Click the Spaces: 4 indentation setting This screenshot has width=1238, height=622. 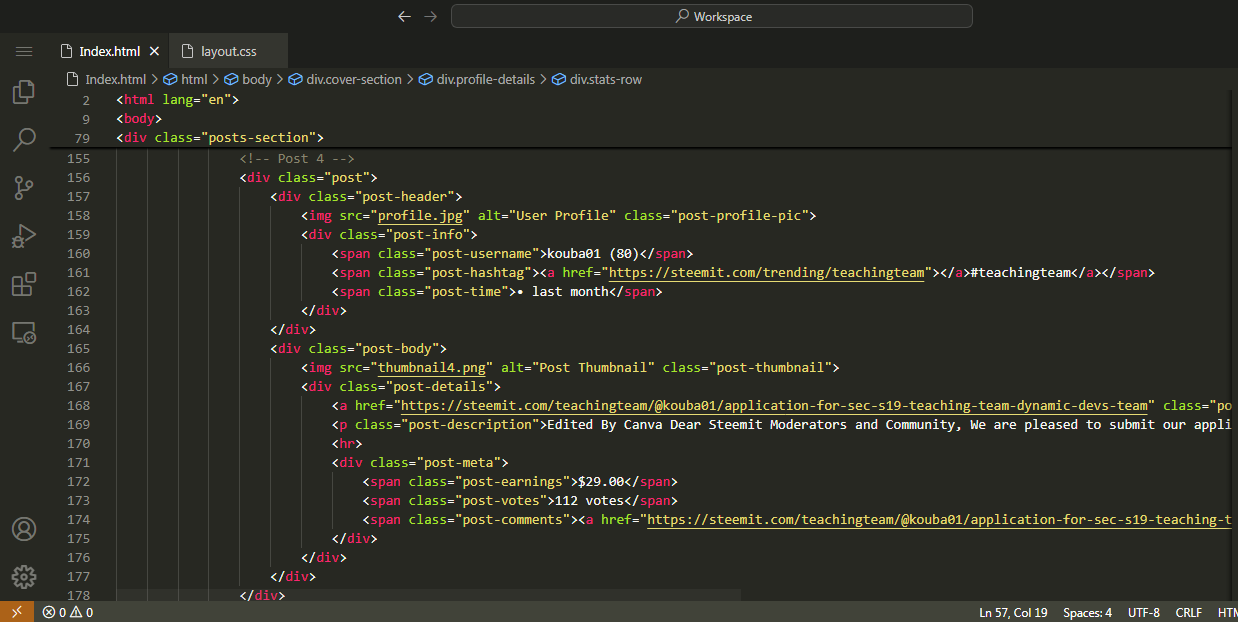coord(1087,612)
